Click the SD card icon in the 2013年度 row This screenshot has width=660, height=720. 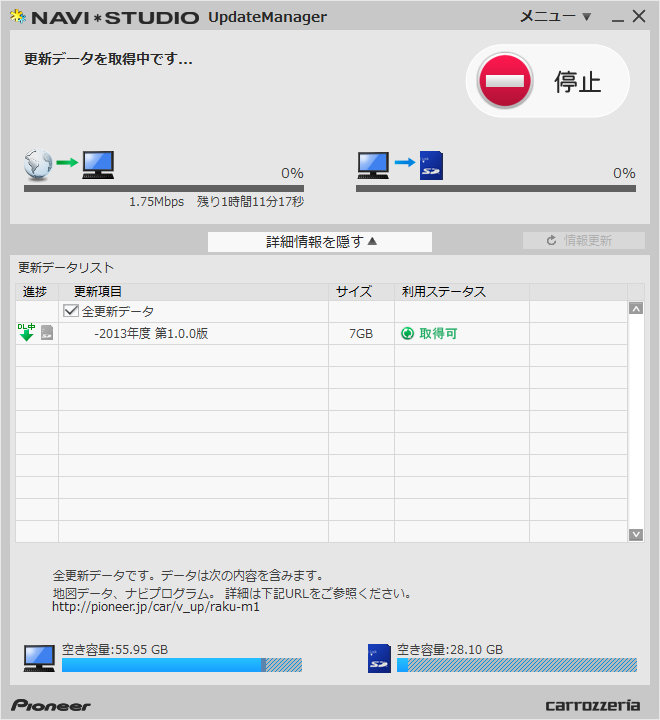[x=47, y=332]
